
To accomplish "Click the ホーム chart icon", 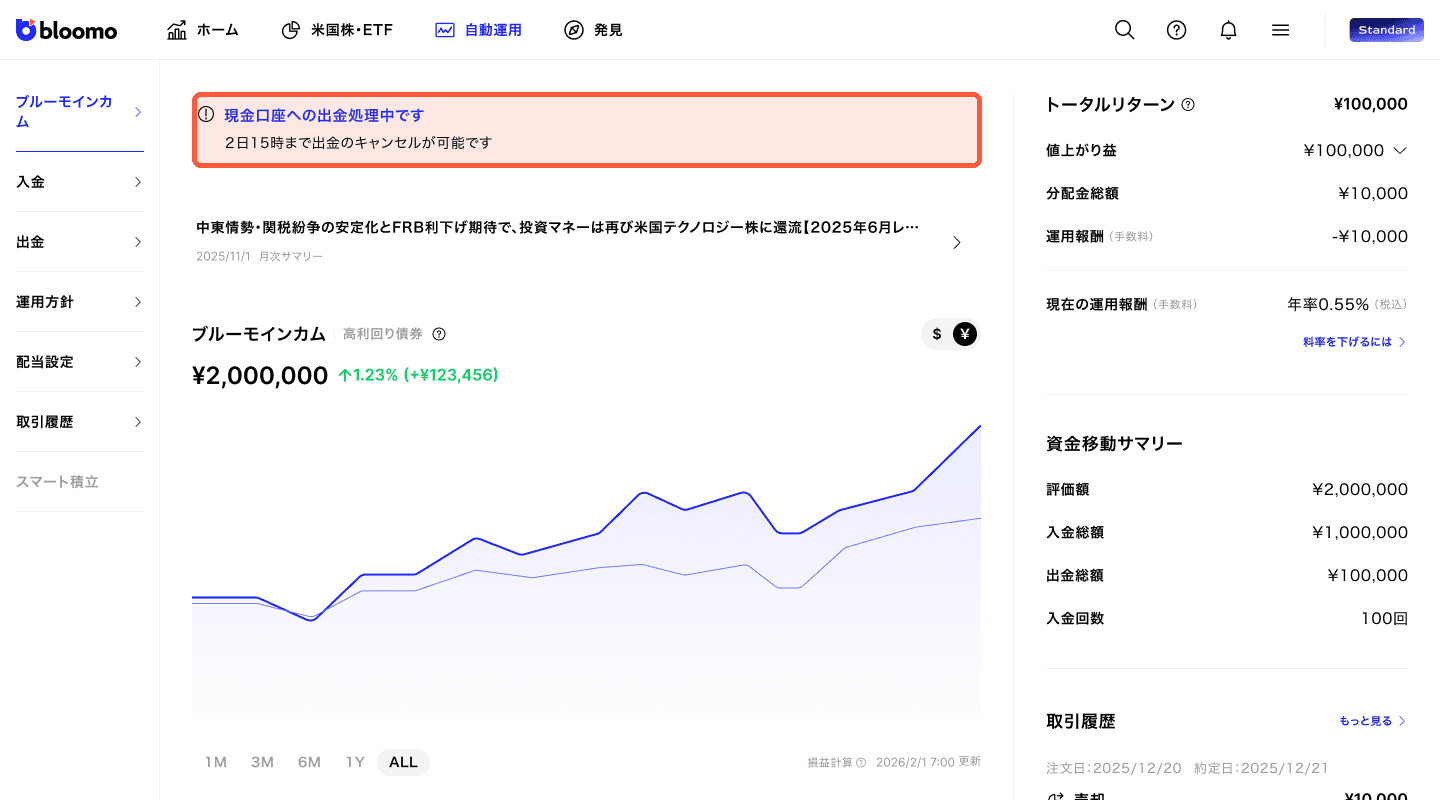I will (x=177, y=30).
